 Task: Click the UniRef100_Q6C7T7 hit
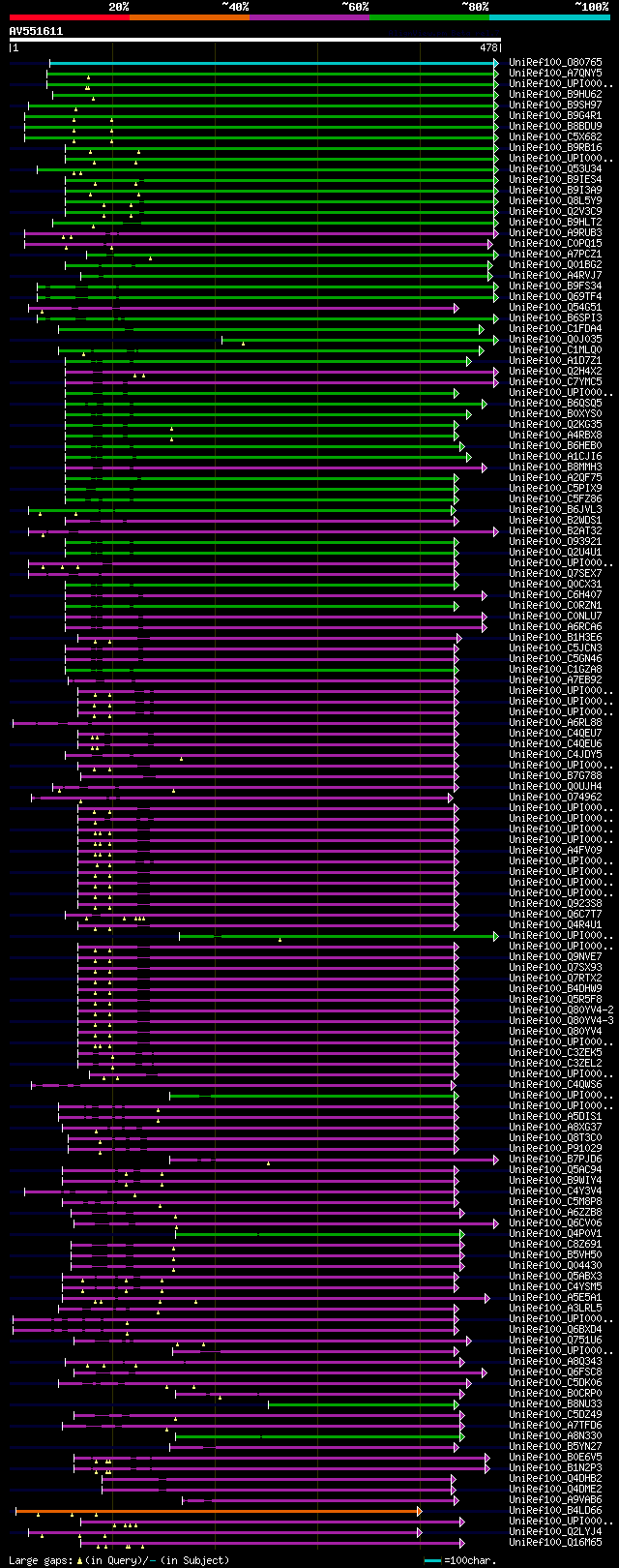[x=555, y=914]
